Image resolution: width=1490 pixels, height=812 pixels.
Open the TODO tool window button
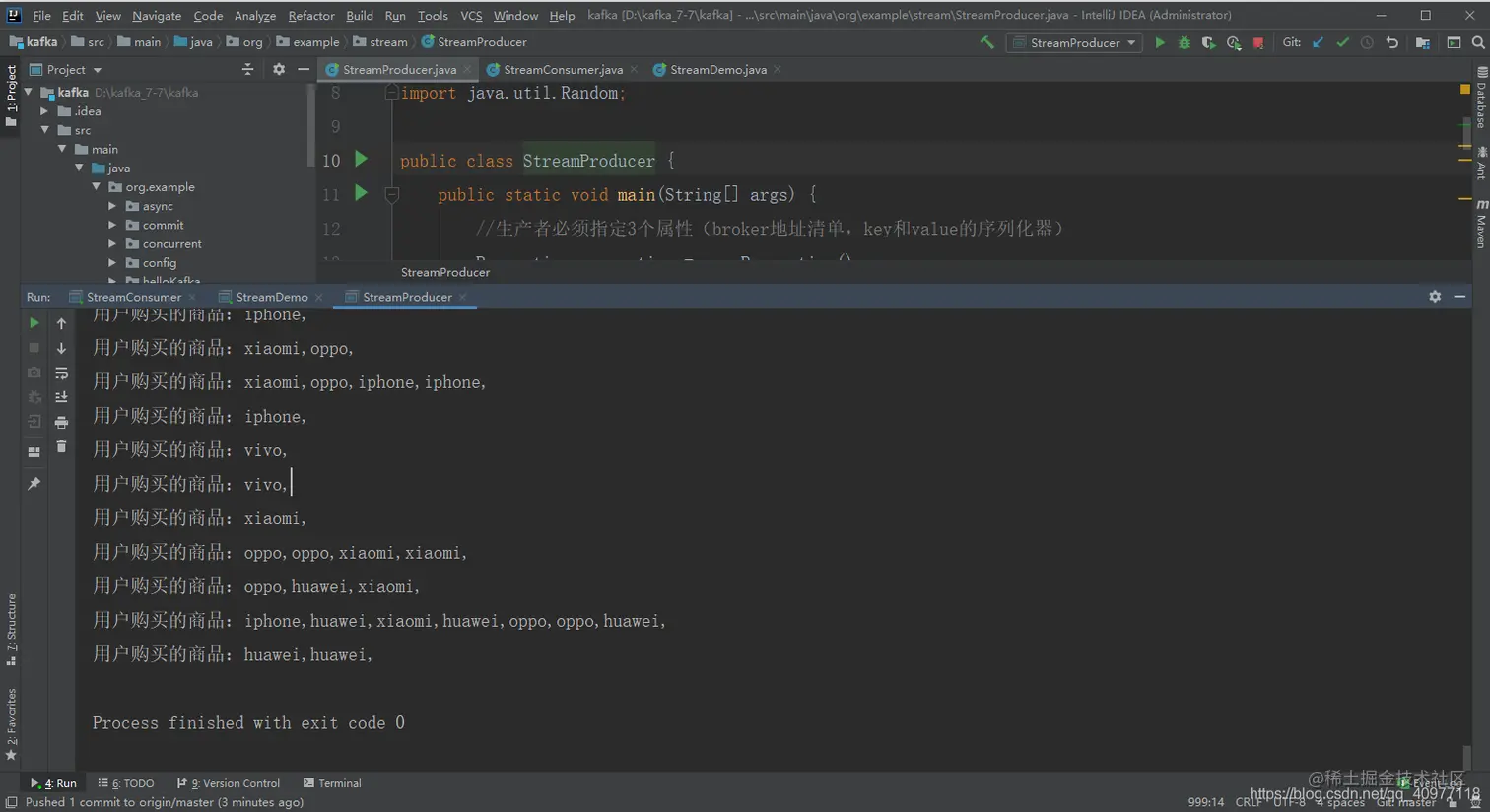click(x=126, y=783)
